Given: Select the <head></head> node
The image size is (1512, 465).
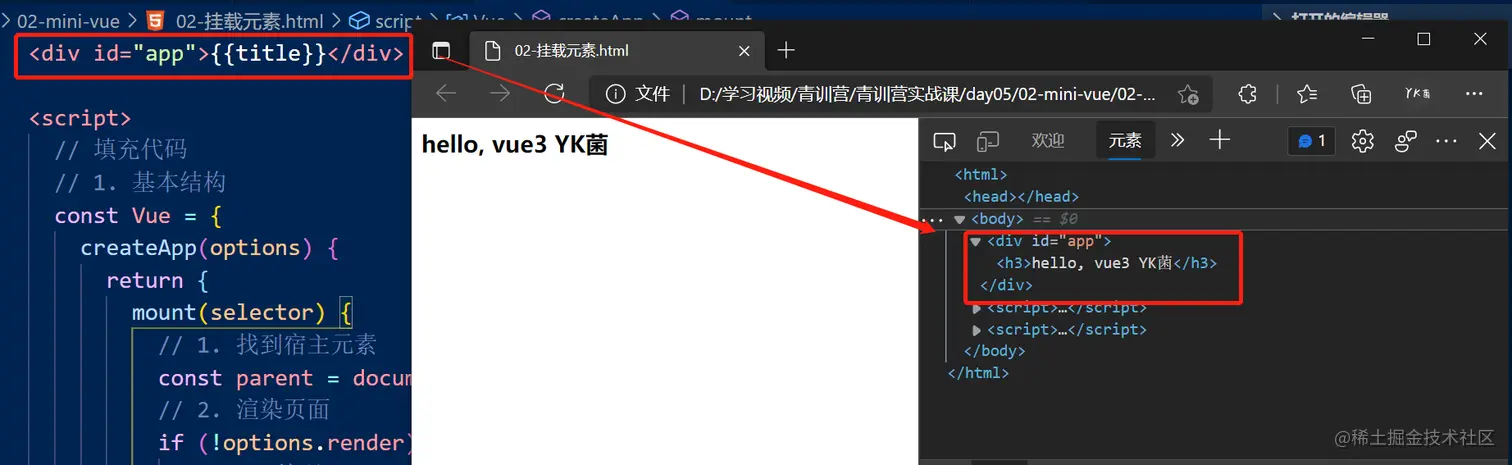Looking at the screenshot, I should (x=1021, y=197).
